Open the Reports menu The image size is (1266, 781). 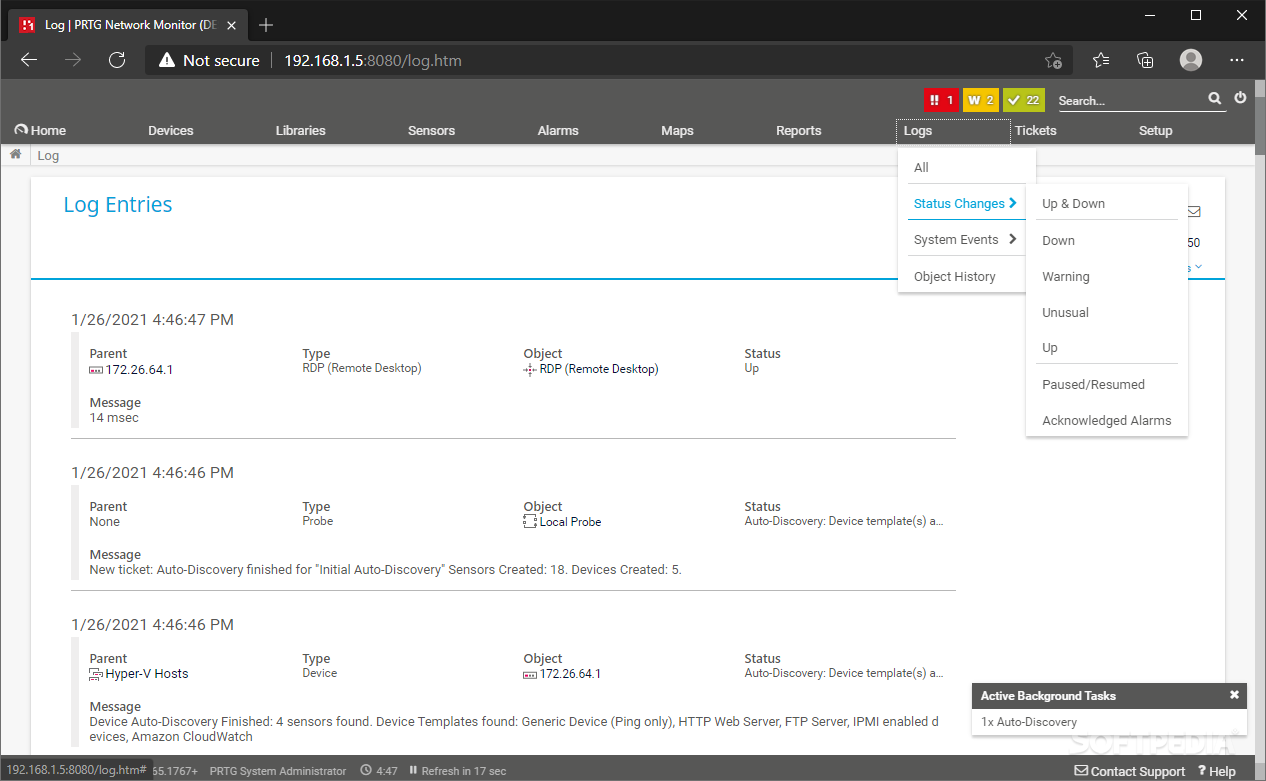tap(799, 130)
